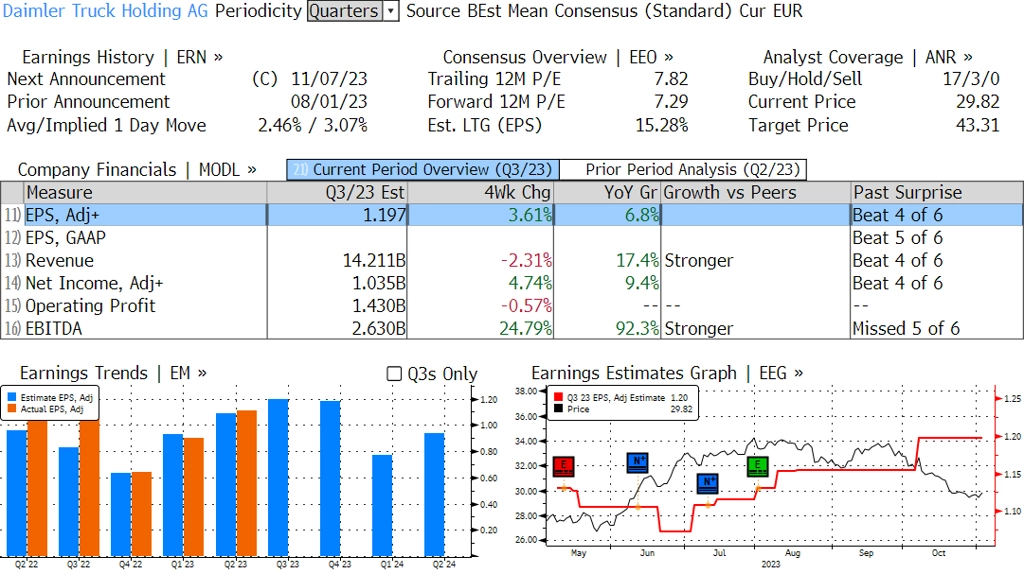Open the Periodicity Quarters dropdown
Image resolution: width=1024 pixels, height=574 pixels.
point(353,11)
